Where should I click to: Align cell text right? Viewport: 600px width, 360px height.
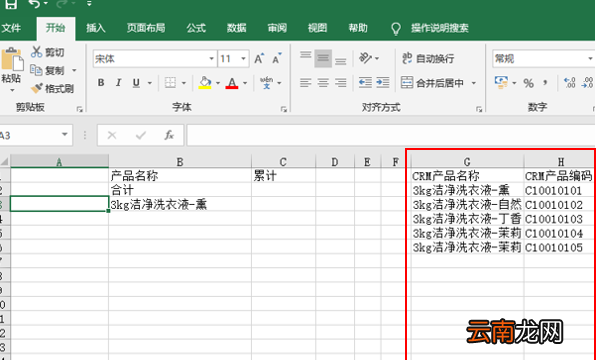(x=341, y=83)
